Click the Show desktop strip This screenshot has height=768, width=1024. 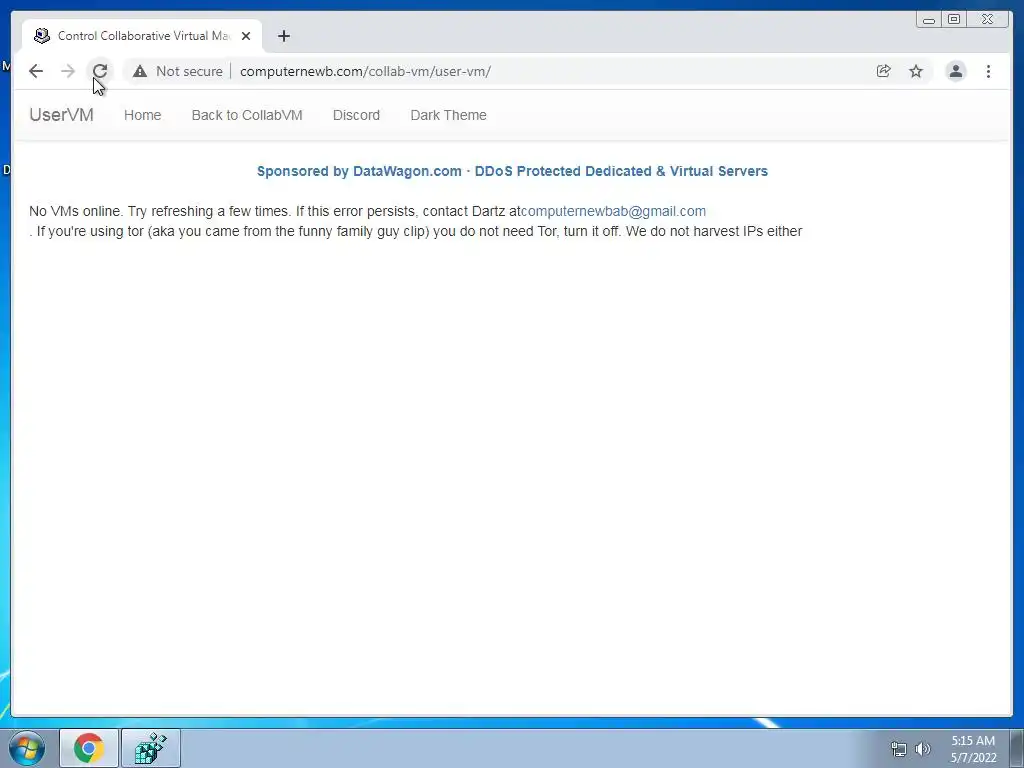pyautogui.click(x=1017, y=748)
